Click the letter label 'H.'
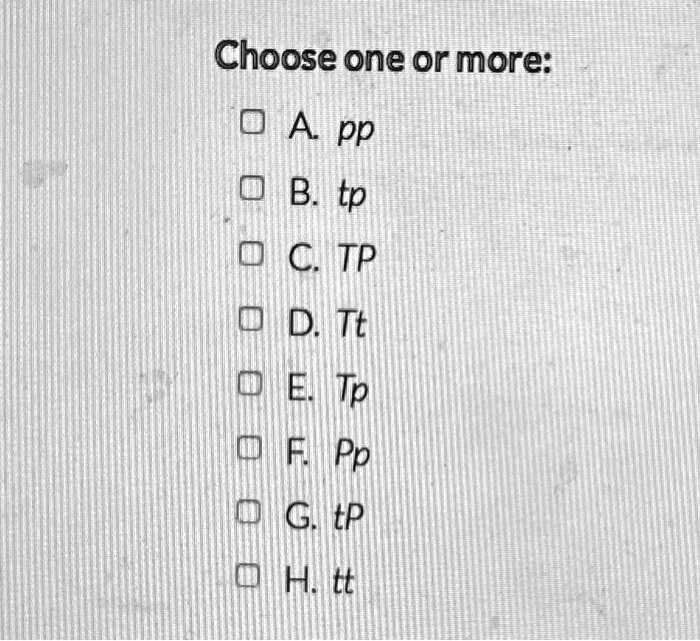The width and height of the screenshot is (700, 641). [x=300, y=580]
